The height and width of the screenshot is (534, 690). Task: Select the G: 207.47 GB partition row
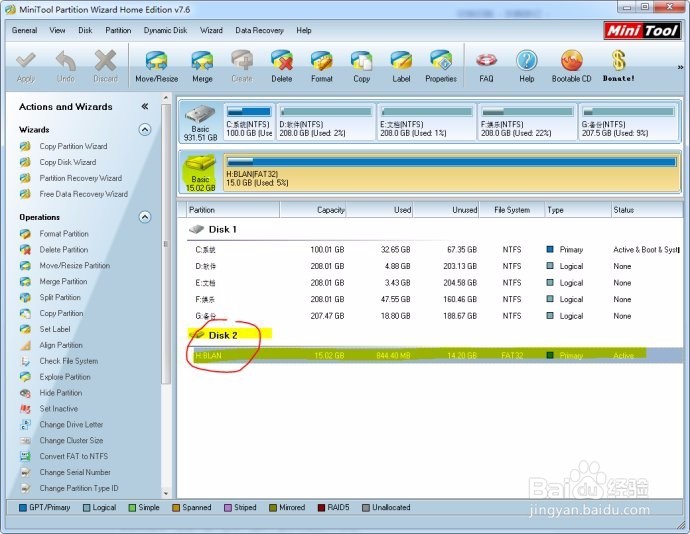coord(434,316)
